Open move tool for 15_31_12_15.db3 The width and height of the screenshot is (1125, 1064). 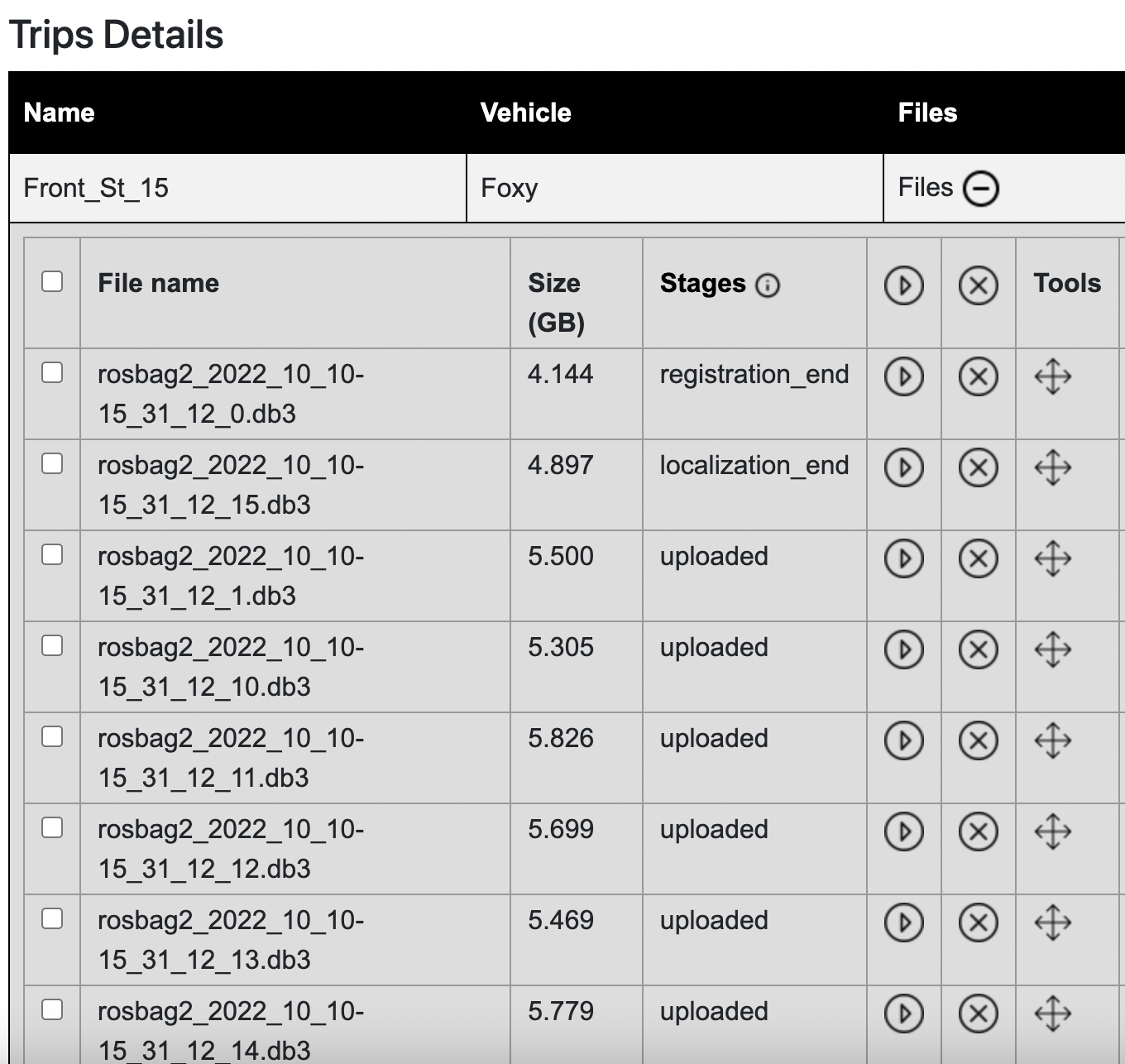[1053, 467]
